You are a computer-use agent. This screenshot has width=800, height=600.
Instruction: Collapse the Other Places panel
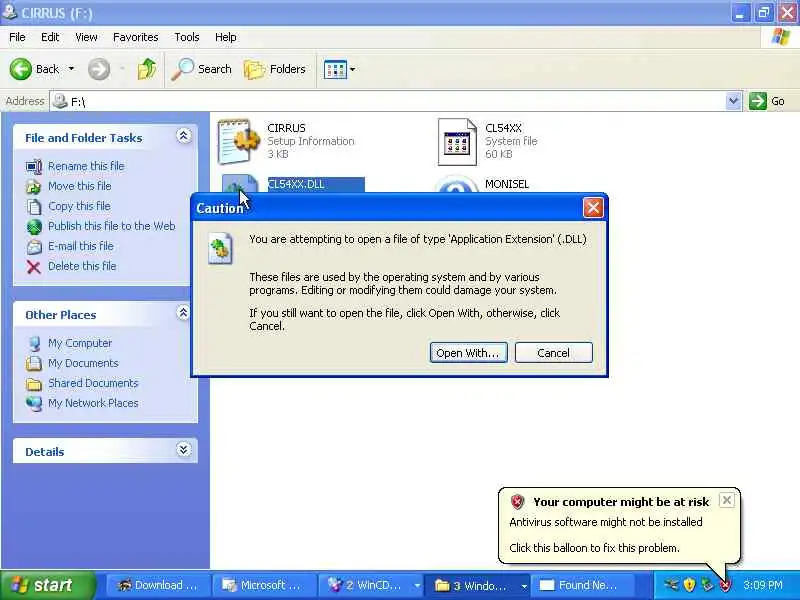tap(183, 313)
